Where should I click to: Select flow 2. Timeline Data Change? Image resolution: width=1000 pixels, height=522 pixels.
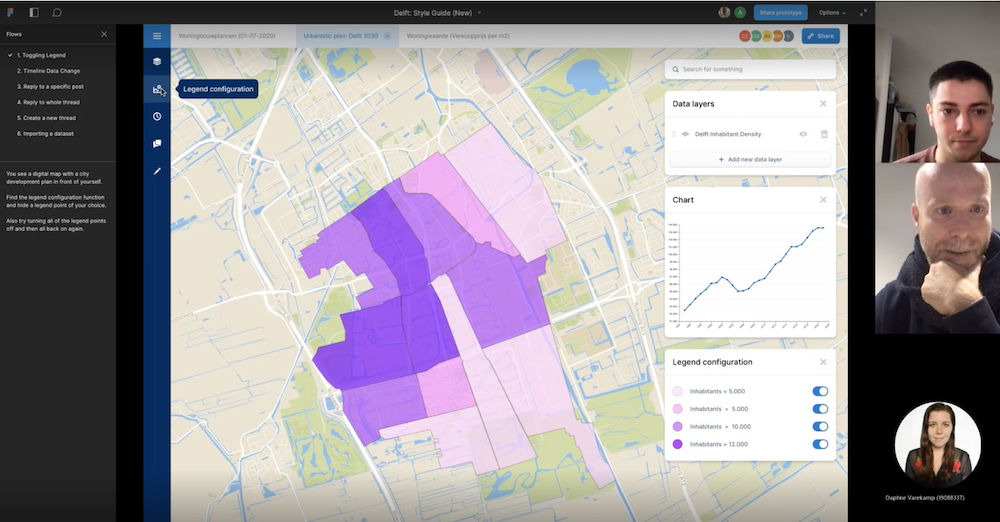click(48, 71)
